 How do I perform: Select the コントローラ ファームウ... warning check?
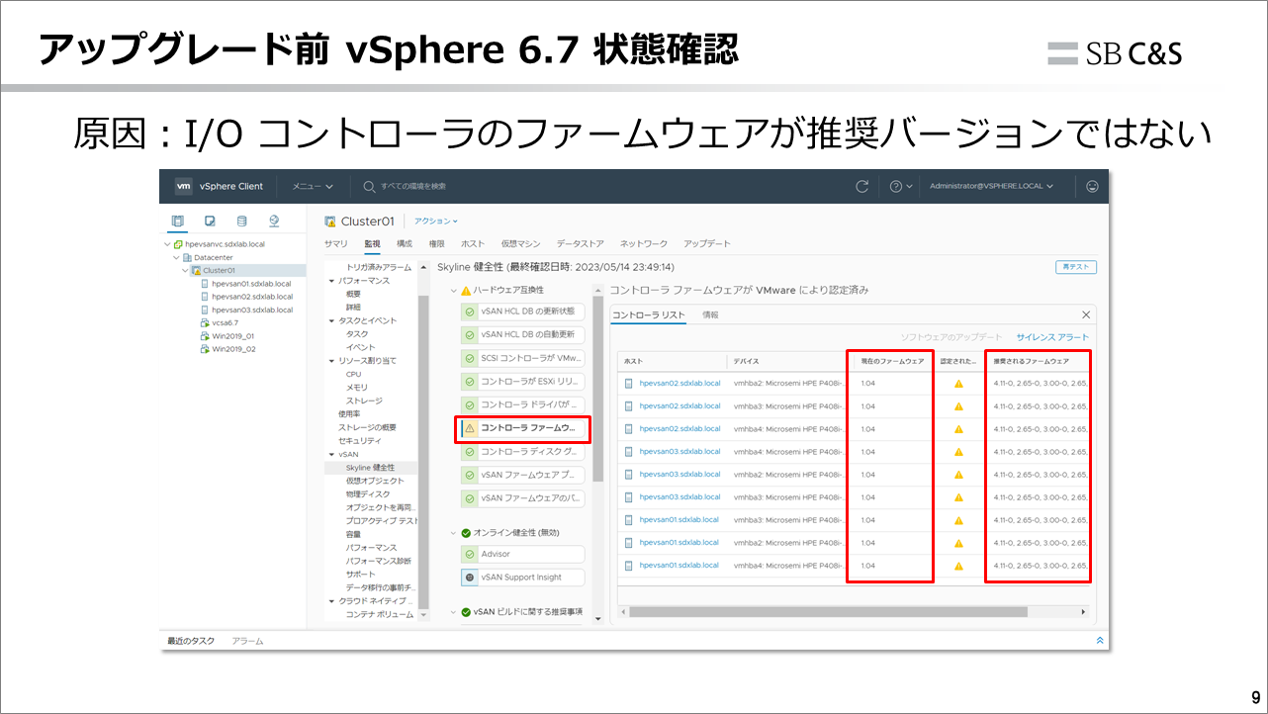click(x=523, y=428)
